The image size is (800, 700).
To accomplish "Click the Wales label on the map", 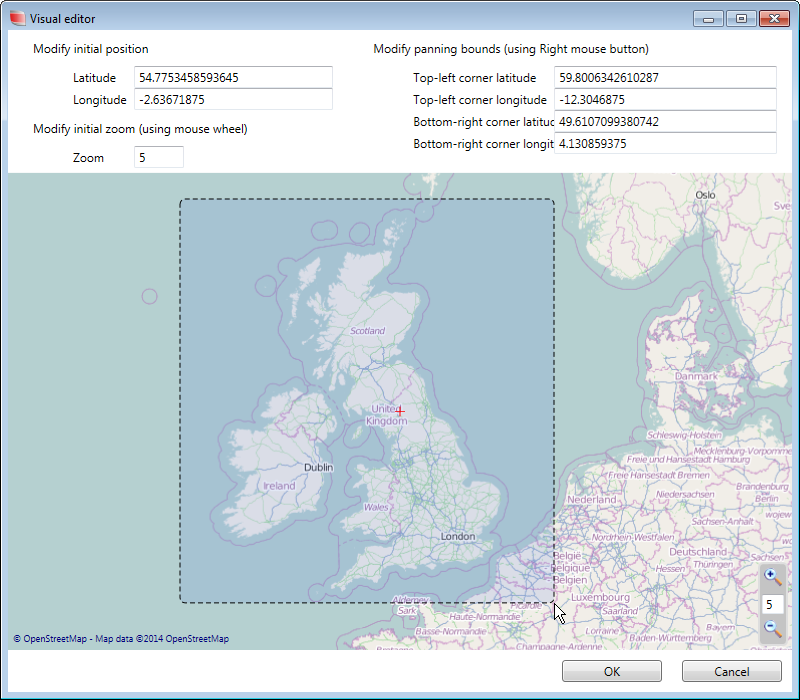I will point(376,507).
